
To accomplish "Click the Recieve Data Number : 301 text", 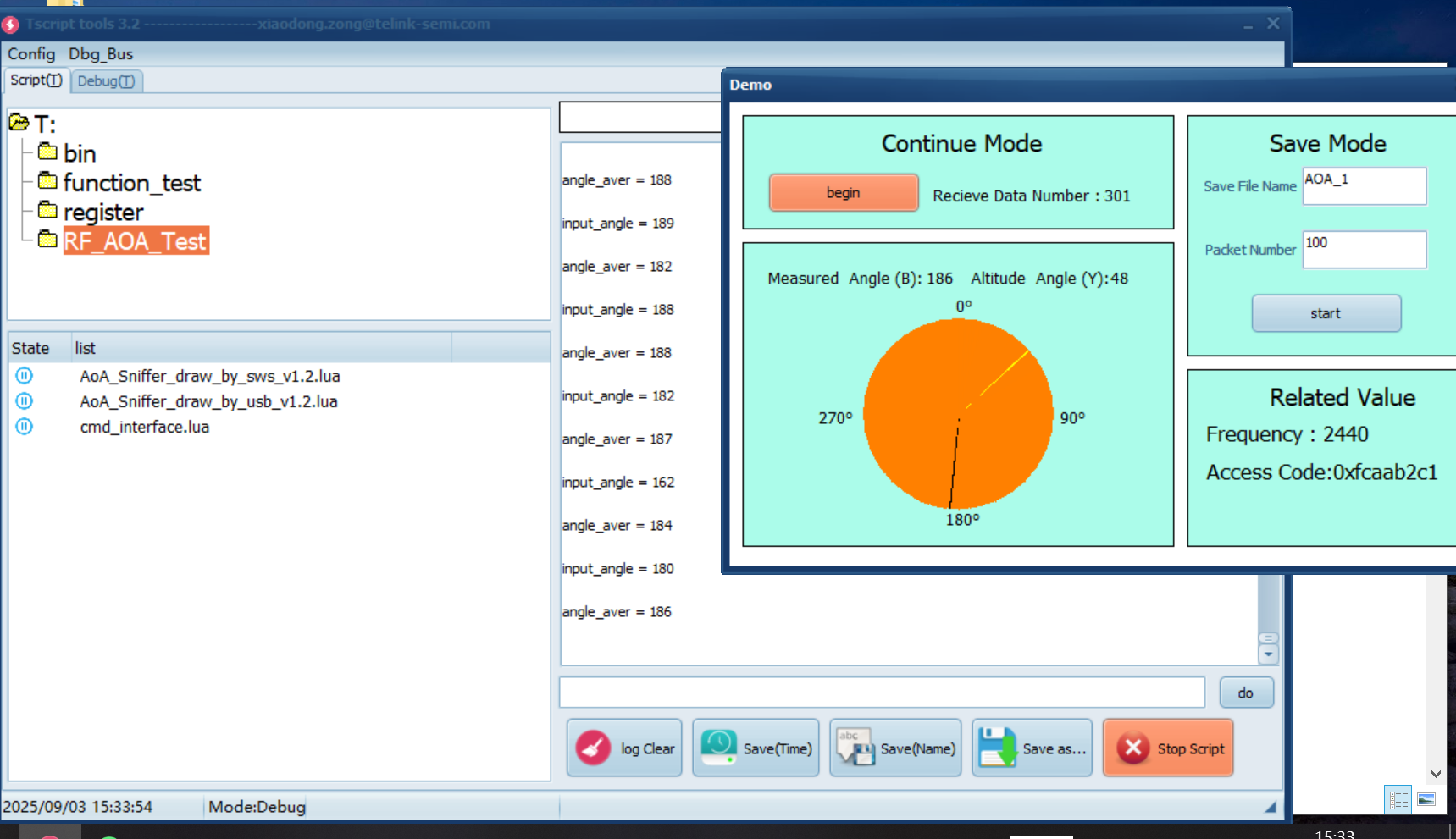I will pos(1032,196).
